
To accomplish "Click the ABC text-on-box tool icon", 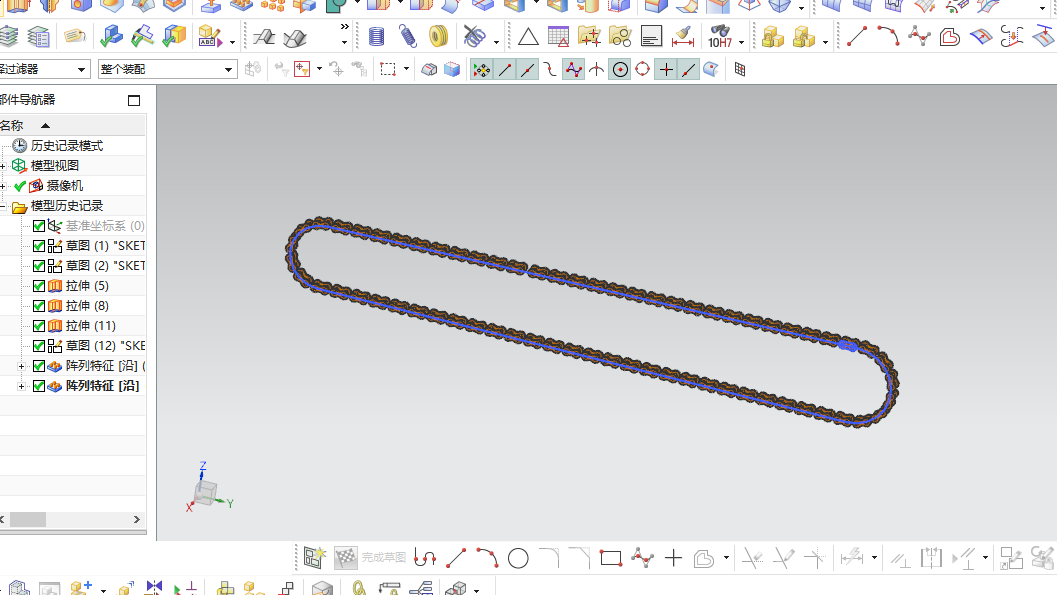I will 210,36.
